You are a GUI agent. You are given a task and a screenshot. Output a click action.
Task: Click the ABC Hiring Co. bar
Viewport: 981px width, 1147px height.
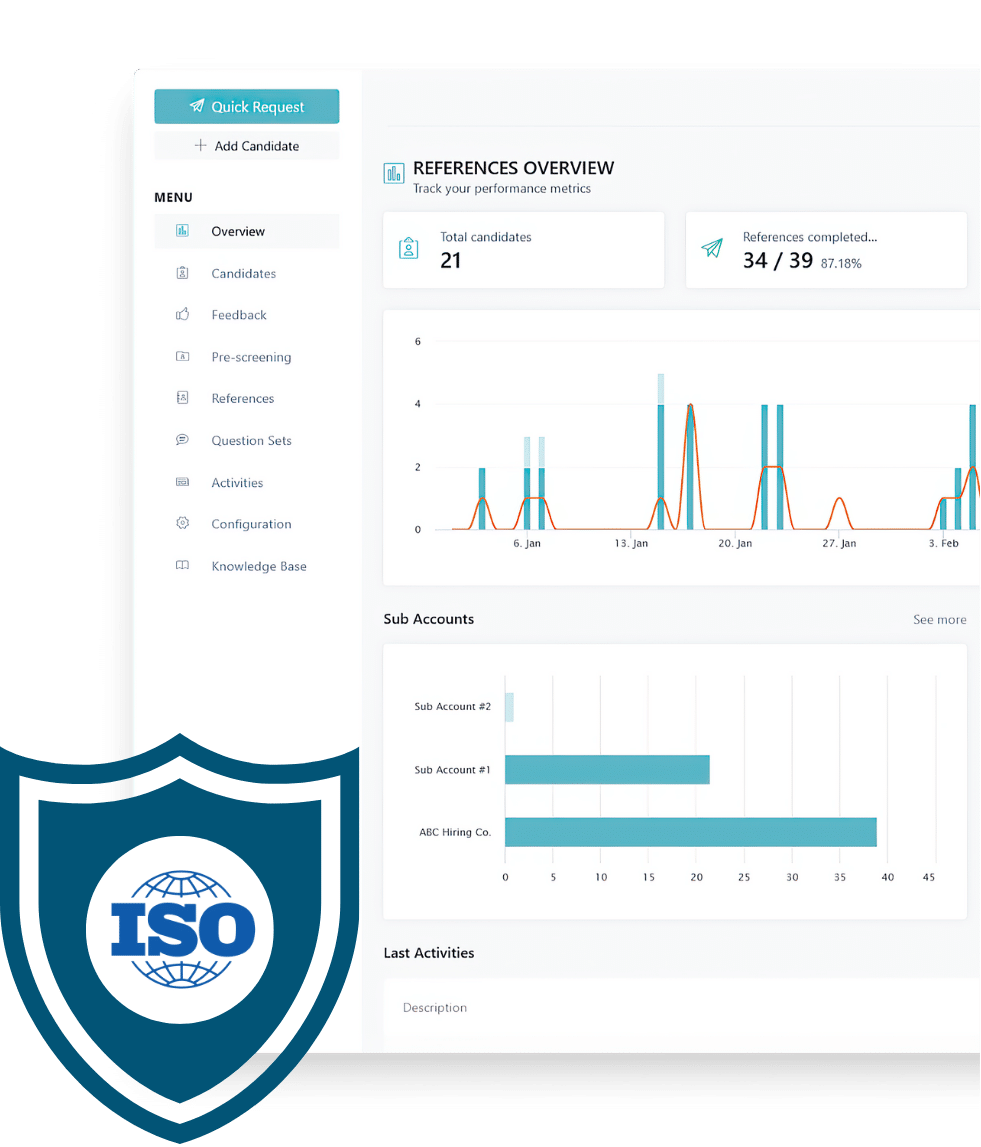(691, 832)
